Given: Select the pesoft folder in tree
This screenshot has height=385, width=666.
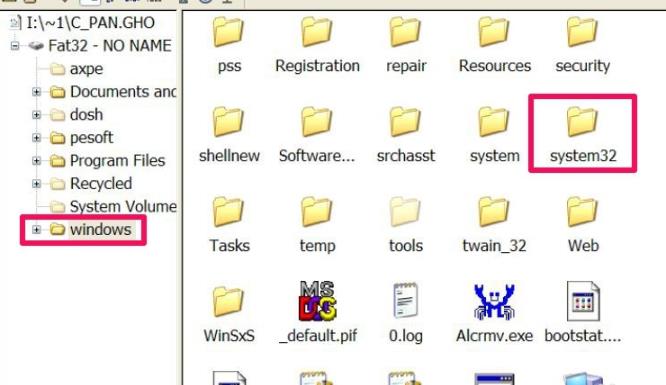Looking at the screenshot, I should click(x=91, y=137).
